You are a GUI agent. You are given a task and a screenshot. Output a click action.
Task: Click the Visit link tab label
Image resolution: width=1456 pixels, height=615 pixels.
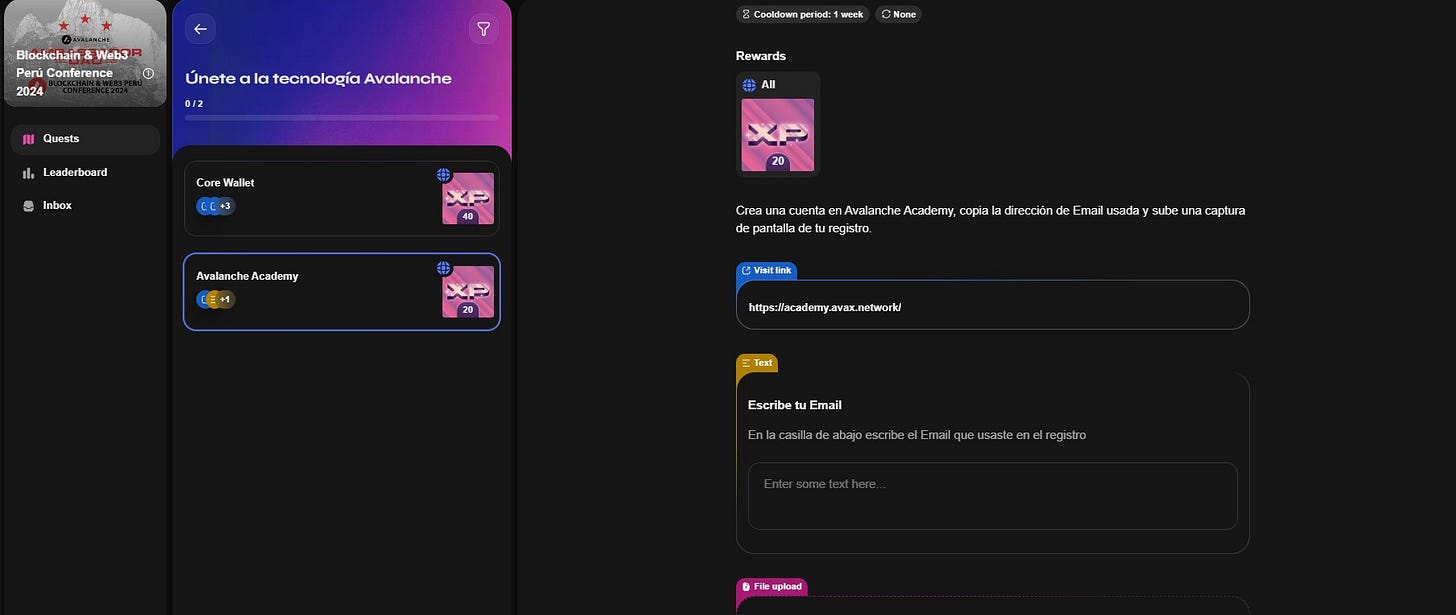[x=766, y=270]
